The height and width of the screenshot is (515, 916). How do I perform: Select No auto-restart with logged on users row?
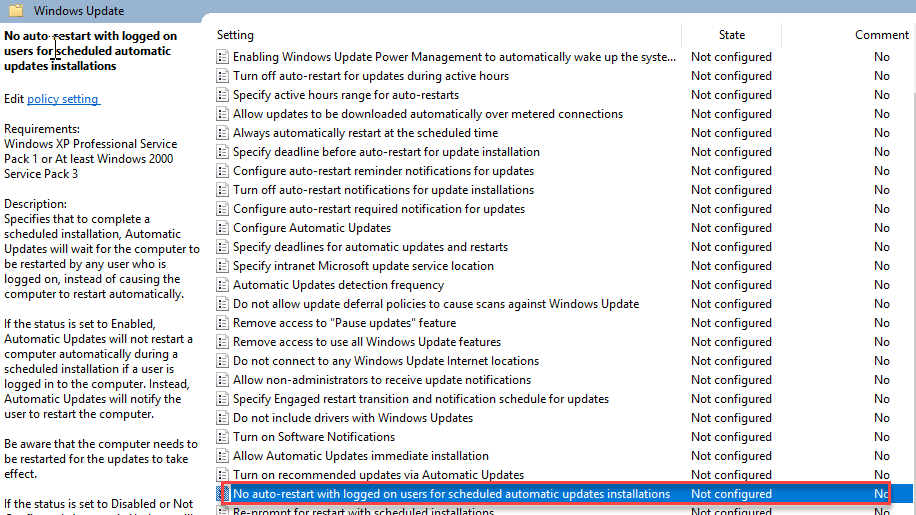564,493
